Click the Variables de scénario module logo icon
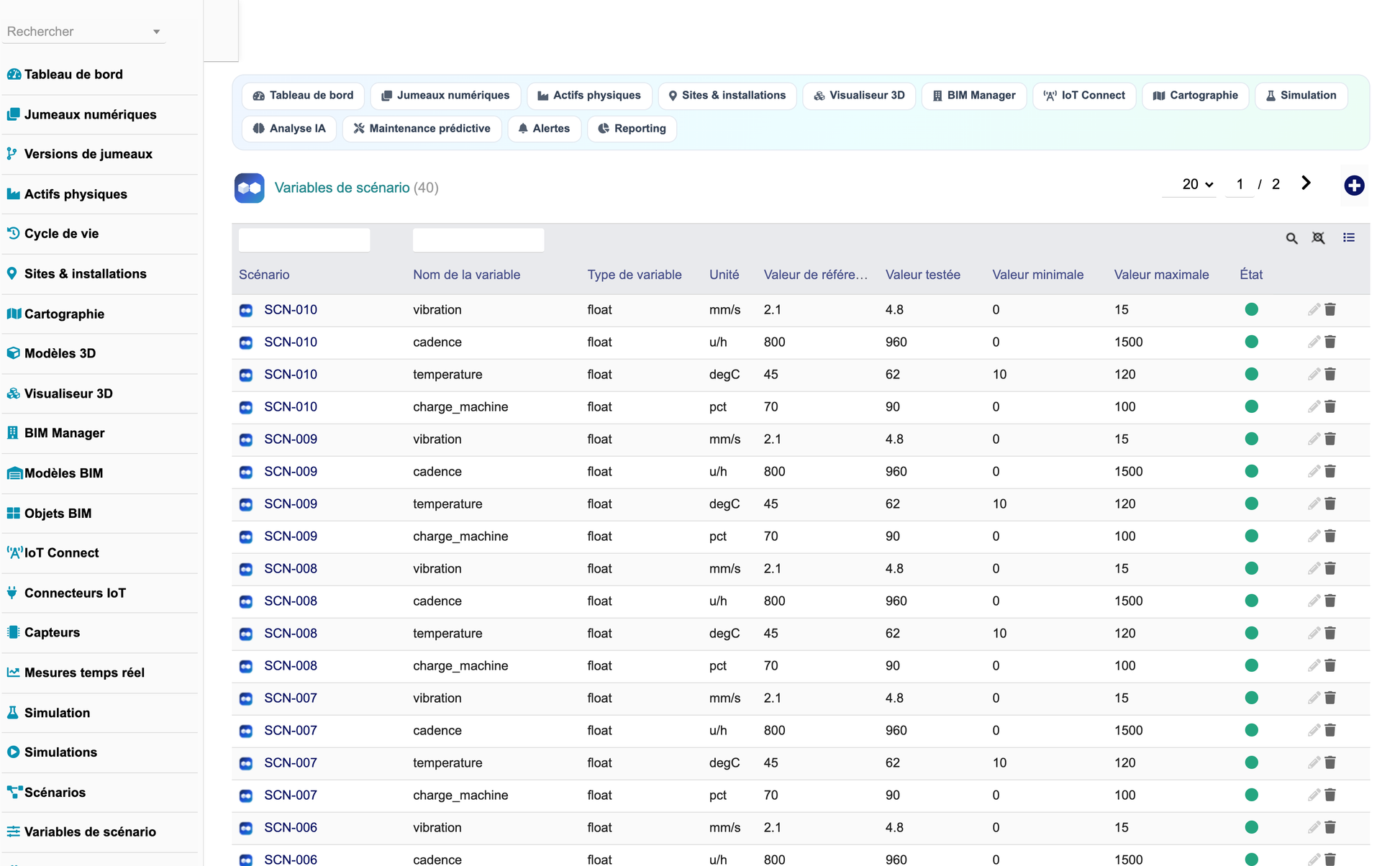The image size is (1400, 866). 250,188
